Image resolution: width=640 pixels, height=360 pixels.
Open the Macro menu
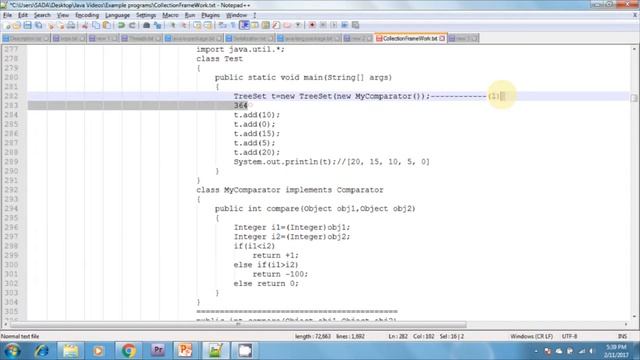[170, 15]
